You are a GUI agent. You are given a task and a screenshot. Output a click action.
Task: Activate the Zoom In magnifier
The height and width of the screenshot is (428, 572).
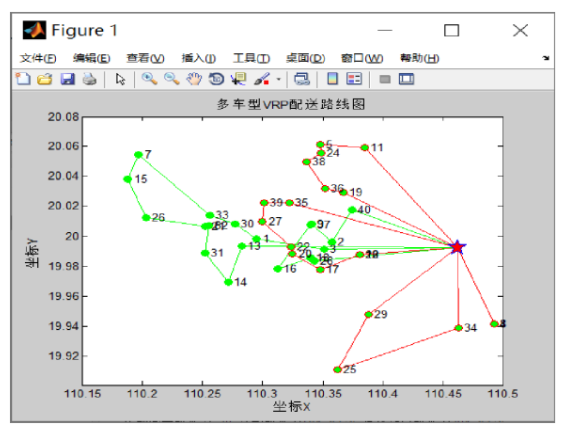(x=149, y=79)
